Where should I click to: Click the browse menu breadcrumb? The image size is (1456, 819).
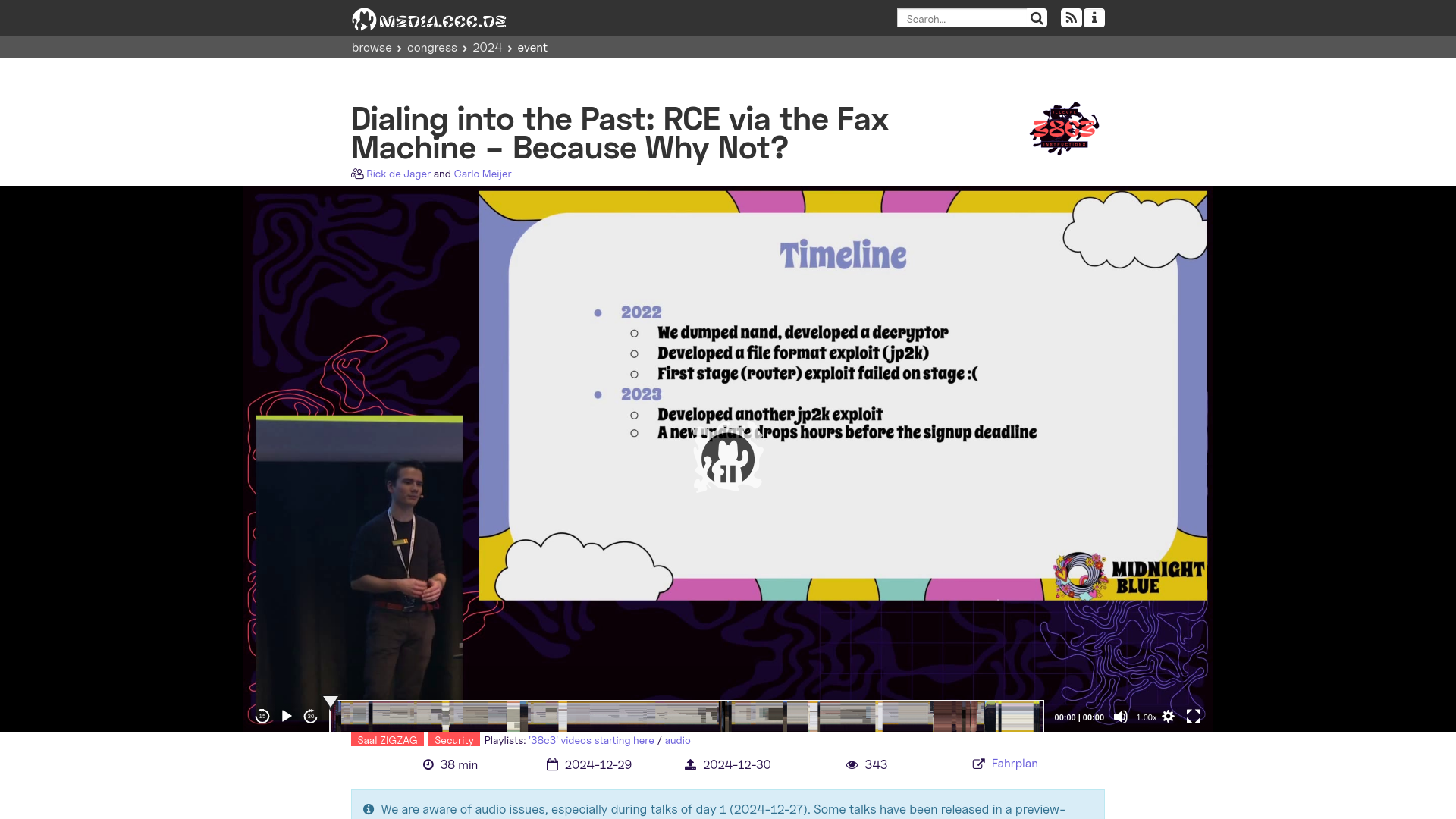(x=371, y=47)
